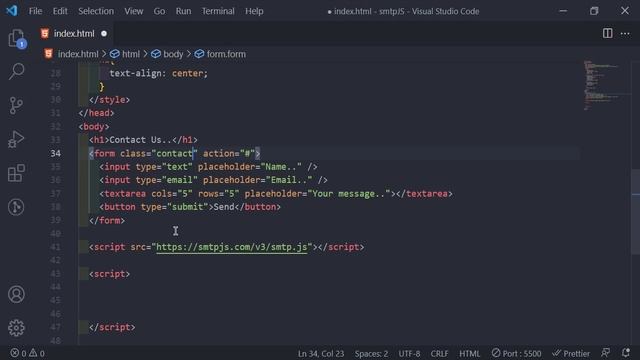Screen dimensions: 640x360
Task: Click the Send button text on line 38
Action: coord(224,207)
